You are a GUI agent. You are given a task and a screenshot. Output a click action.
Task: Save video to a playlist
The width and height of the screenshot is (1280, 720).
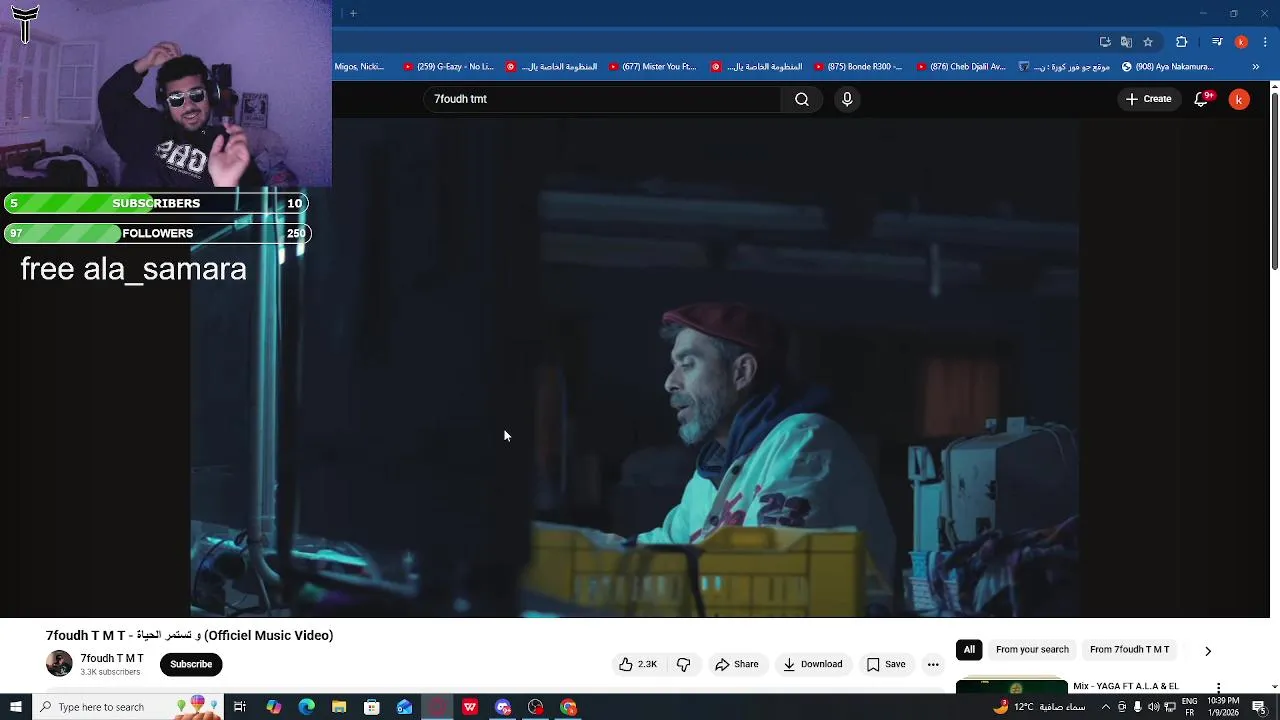click(886, 664)
